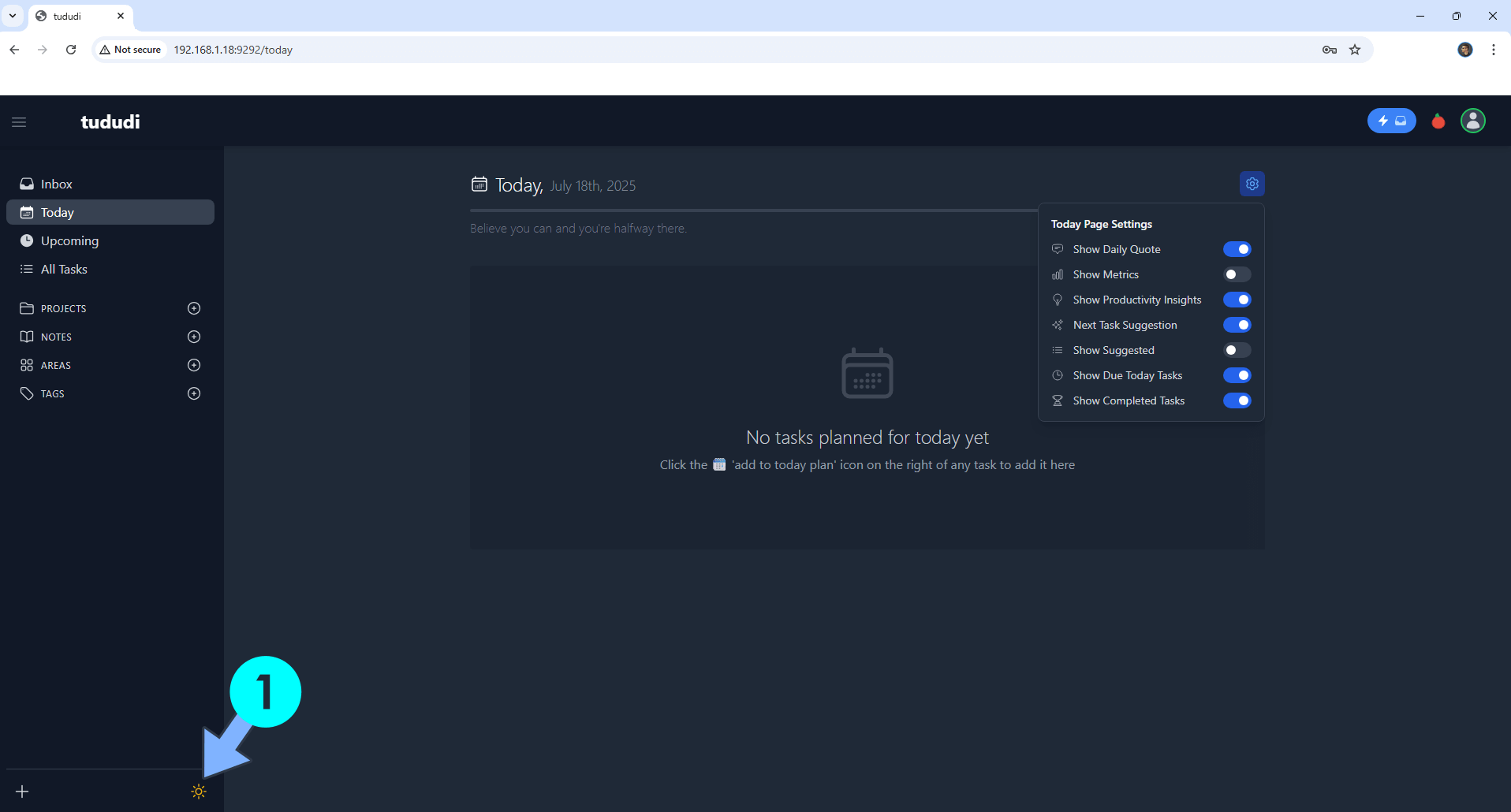Click the 'July 18th, 2025' date text

(593, 186)
